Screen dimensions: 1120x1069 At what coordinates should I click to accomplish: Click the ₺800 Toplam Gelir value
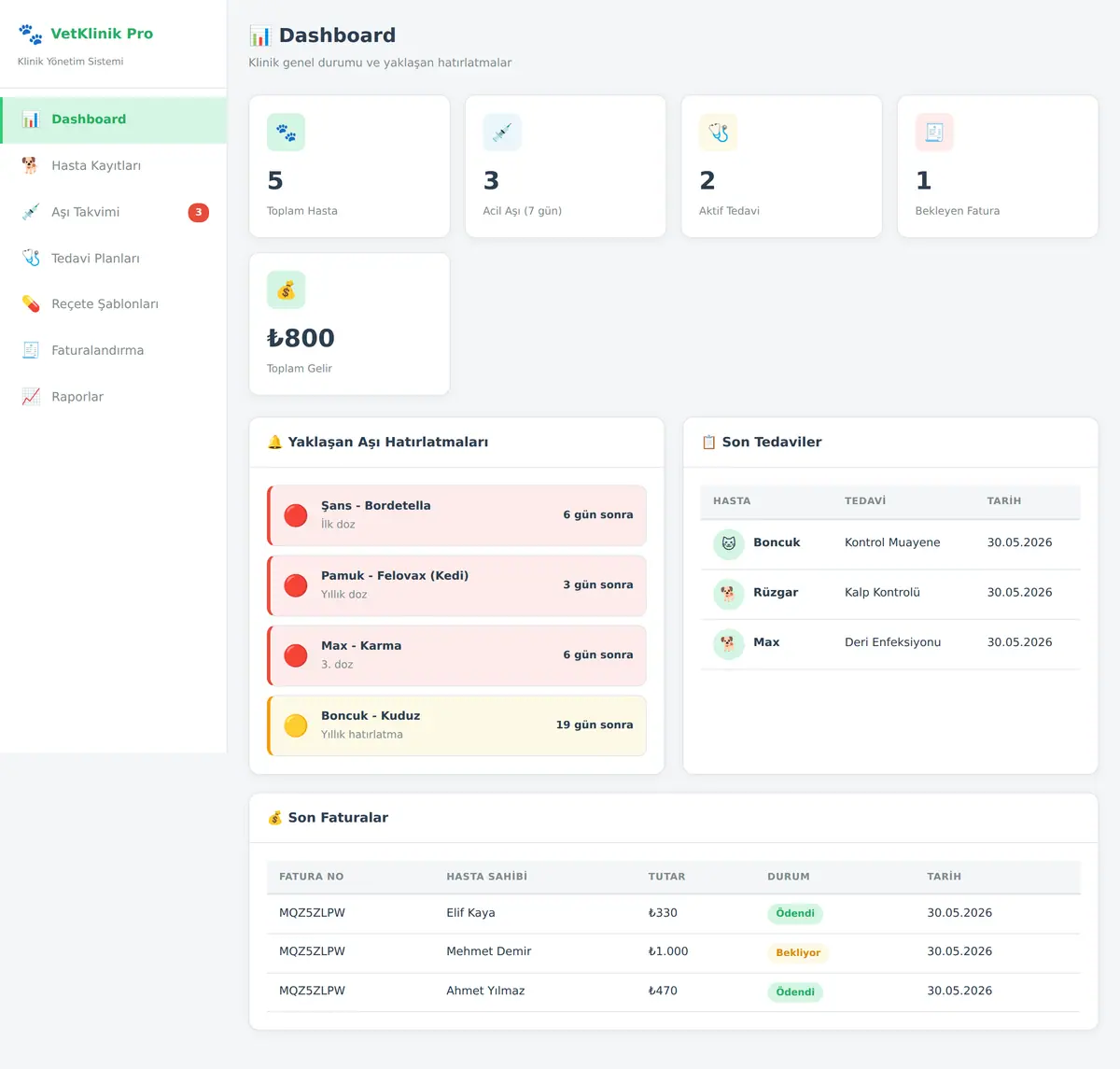click(x=301, y=338)
